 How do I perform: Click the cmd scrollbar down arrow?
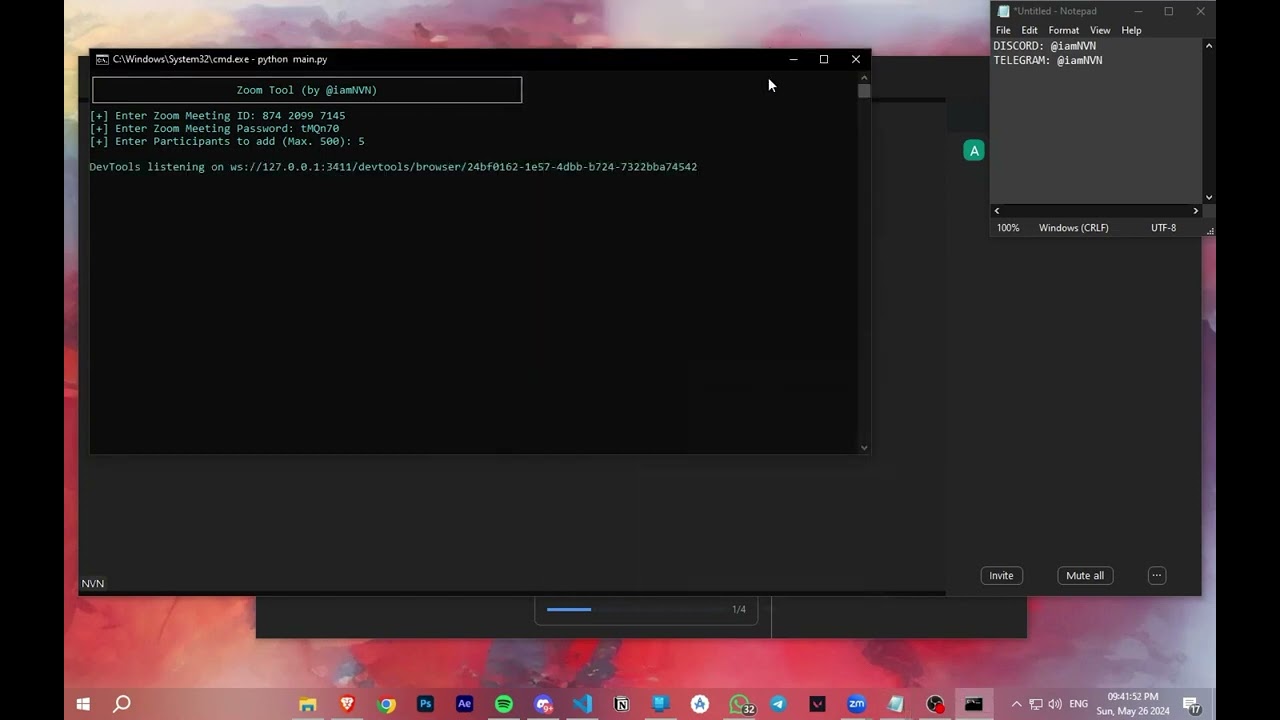[x=864, y=448]
